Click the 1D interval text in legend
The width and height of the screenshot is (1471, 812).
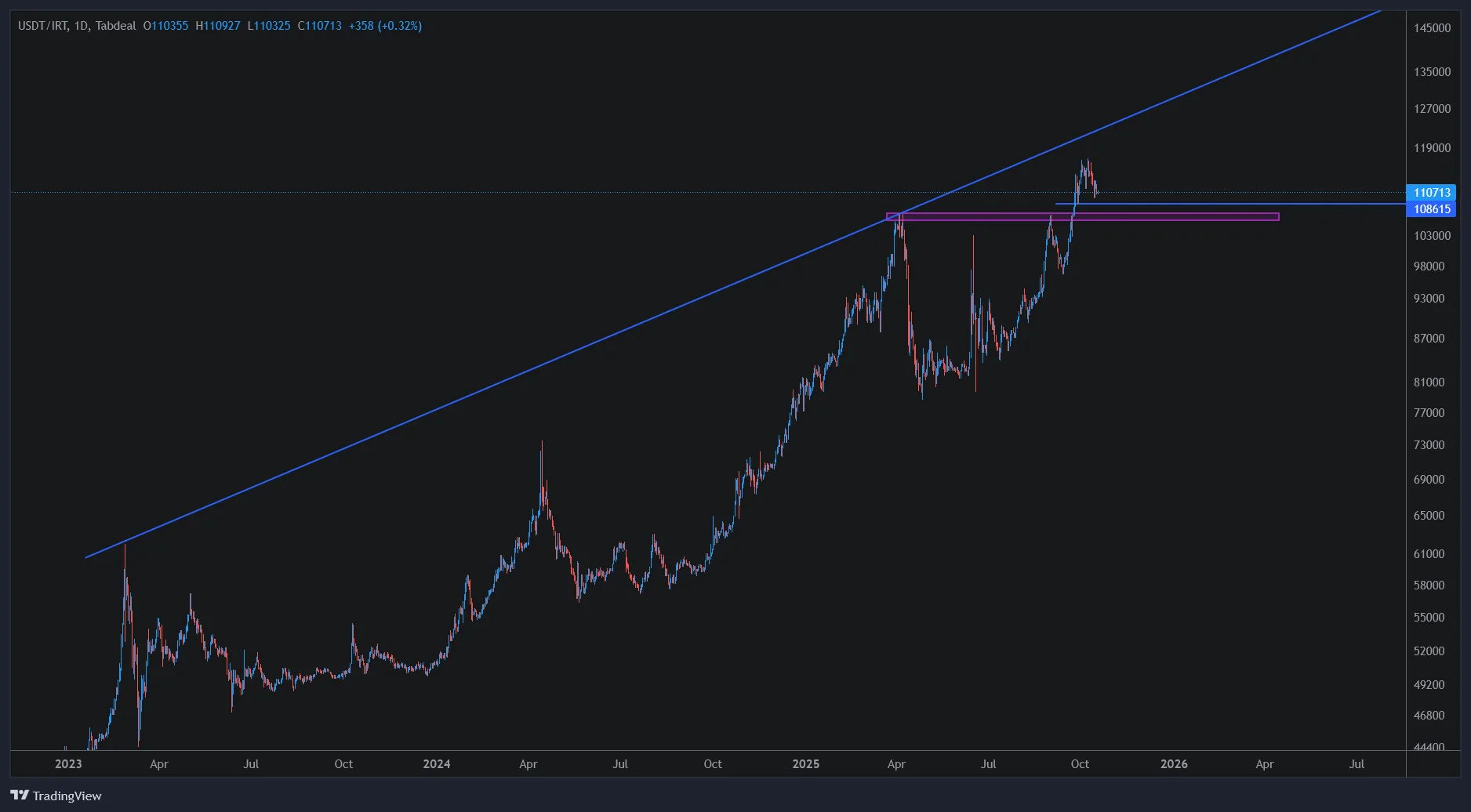click(x=81, y=26)
